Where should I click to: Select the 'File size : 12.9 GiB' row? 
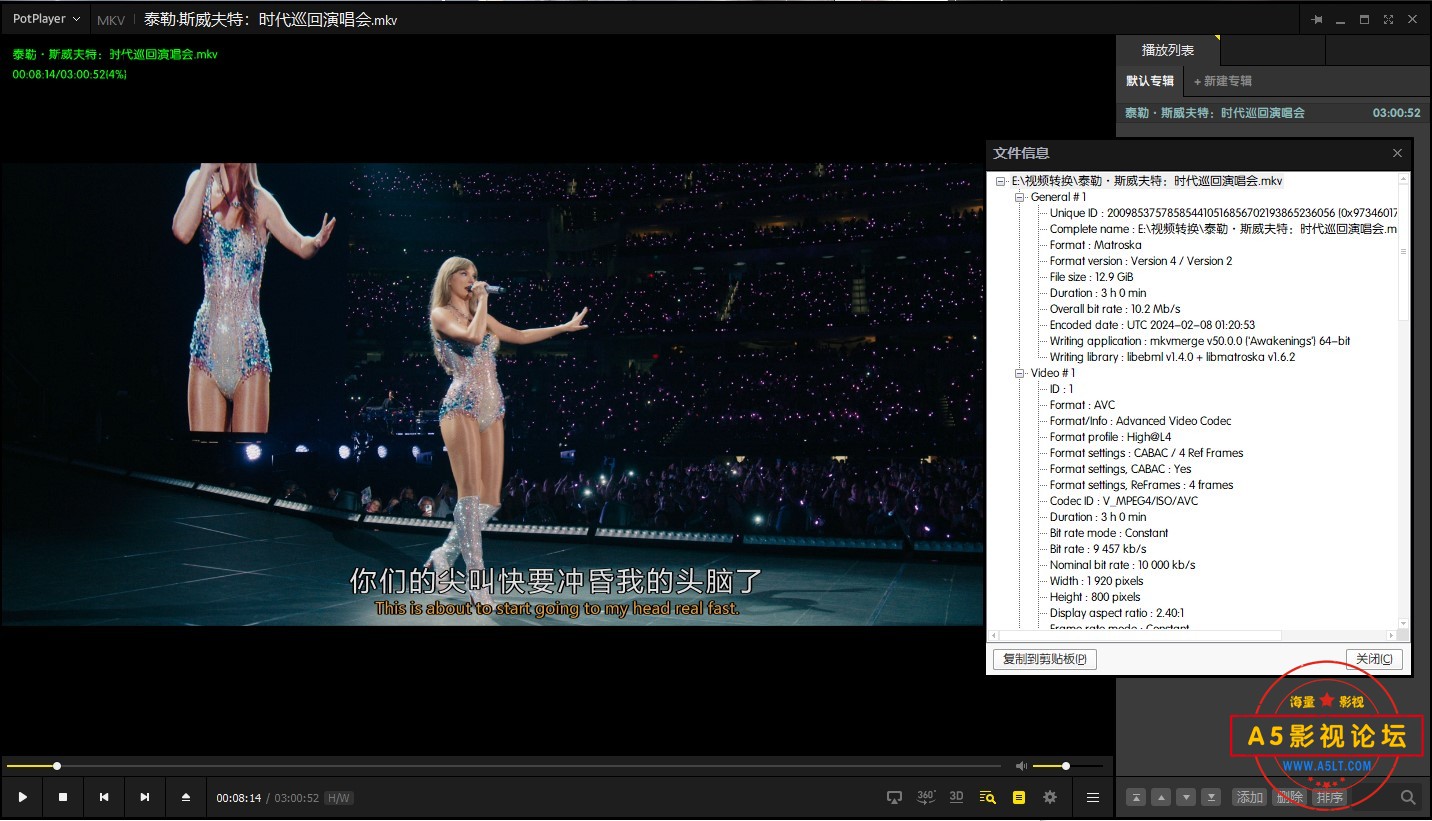point(1091,277)
